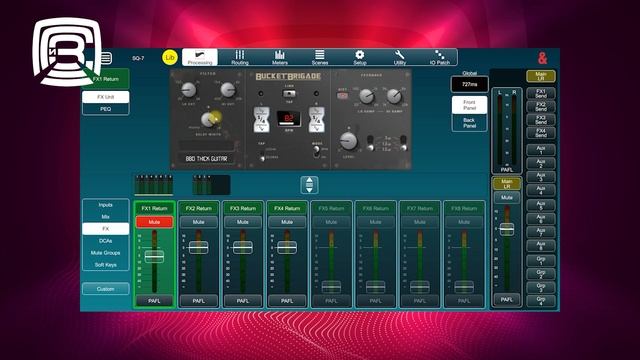Image resolution: width=640 pixels, height=360 pixels.
Task: Click the red ampersand logo icon
Action: coord(542,58)
